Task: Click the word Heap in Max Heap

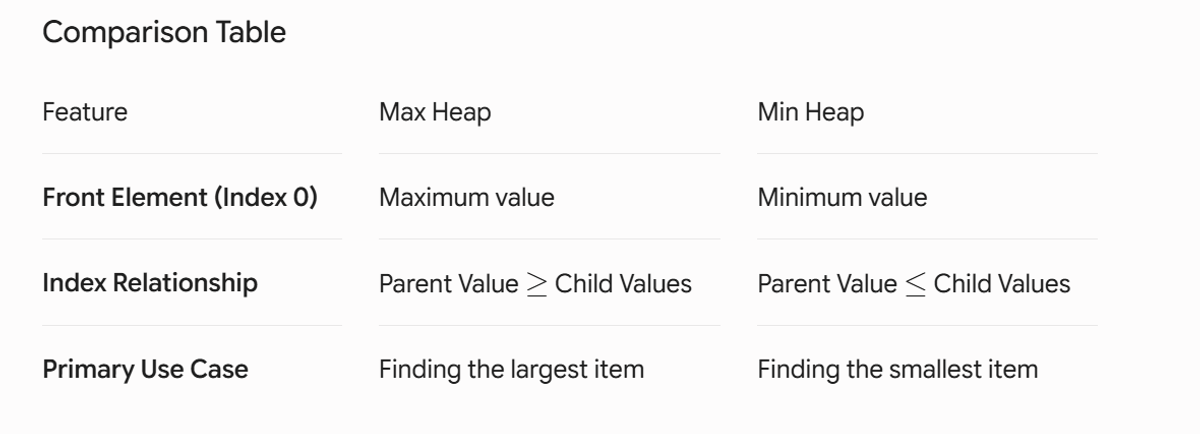Action: (461, 113)
